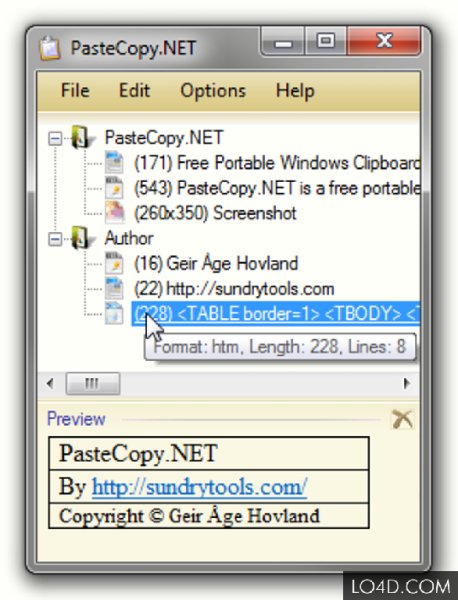Click the horizontal scrollbar right arrow
This screenshot has width=458, height=600.
click(x=407, y=383)
